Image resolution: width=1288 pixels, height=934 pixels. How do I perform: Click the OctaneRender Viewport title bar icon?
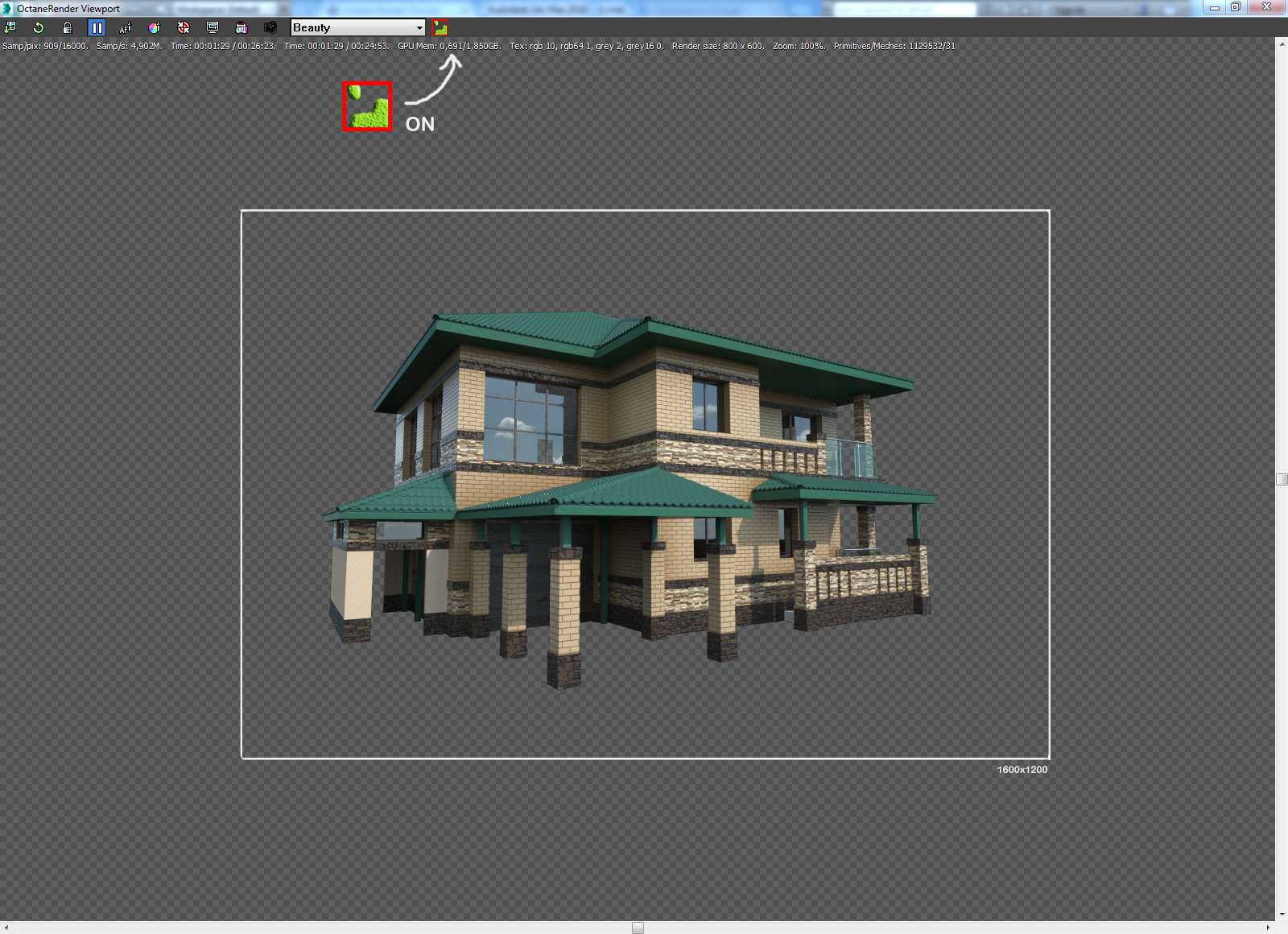click(x=7, y=8)
